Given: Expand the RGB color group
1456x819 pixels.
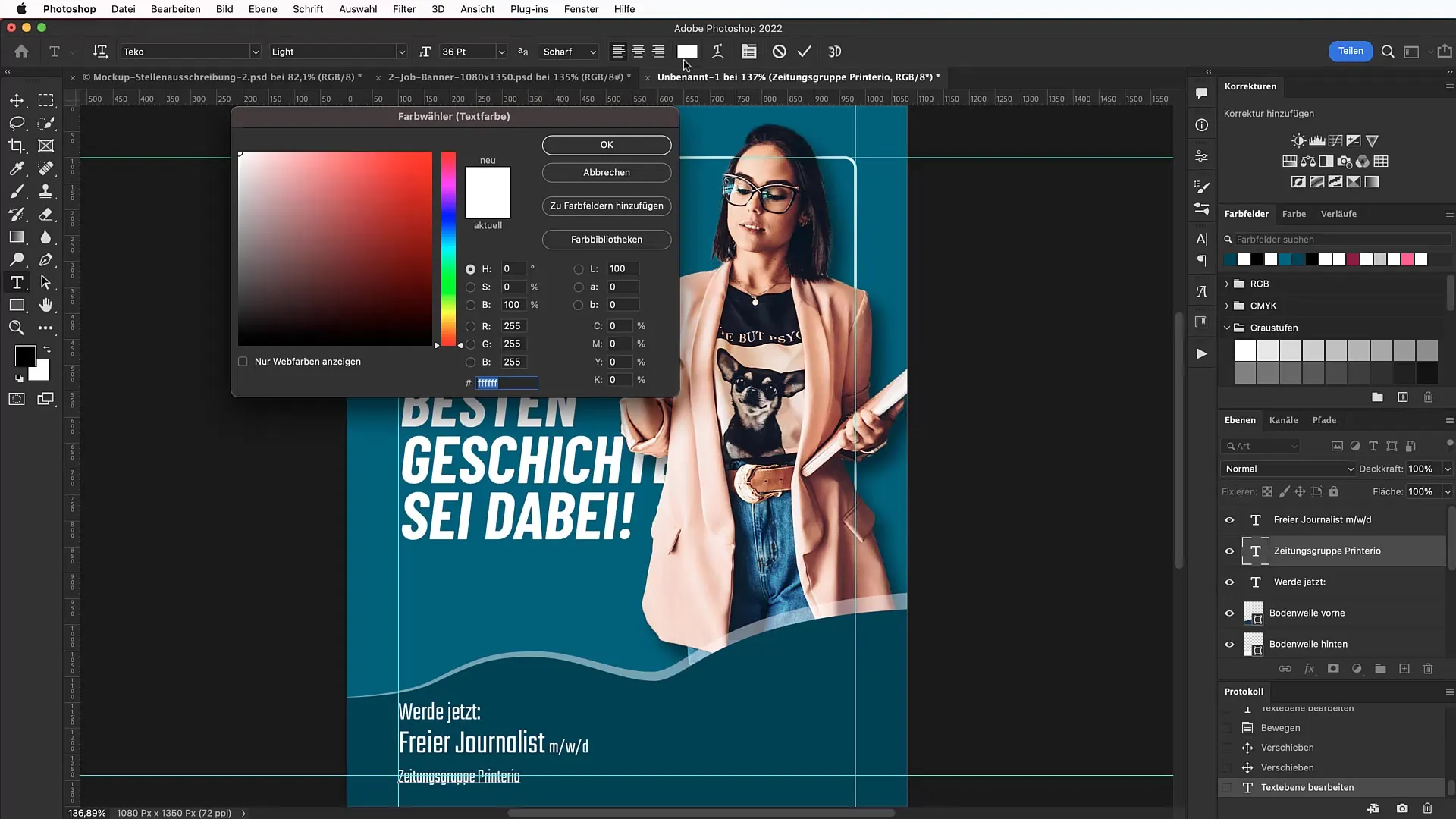Looking at the screenshot, I should (1227, 283).
